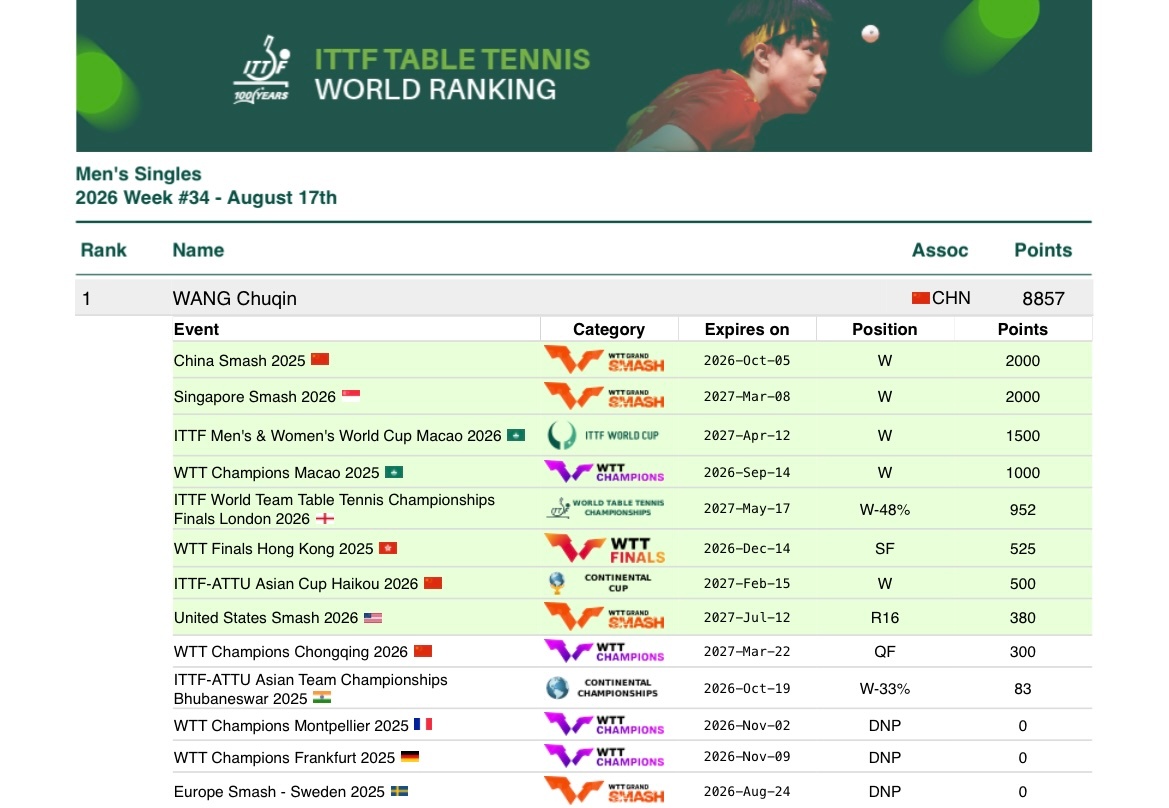This screenshot has width=1169, height=808.
Task: Click the Singapore Smash 2026 event name
Action: tap(254, 397)
